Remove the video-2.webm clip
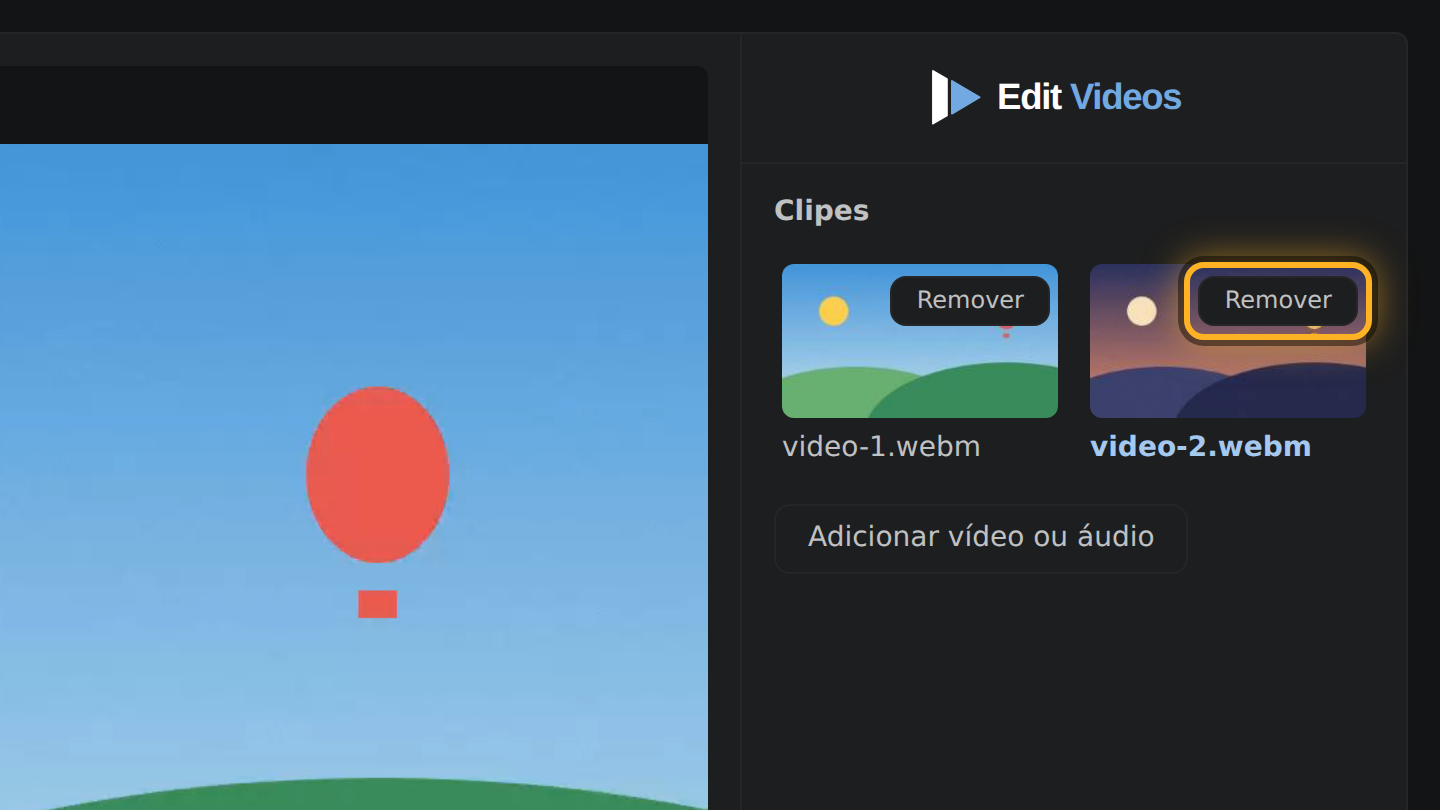 (1278, 300)
